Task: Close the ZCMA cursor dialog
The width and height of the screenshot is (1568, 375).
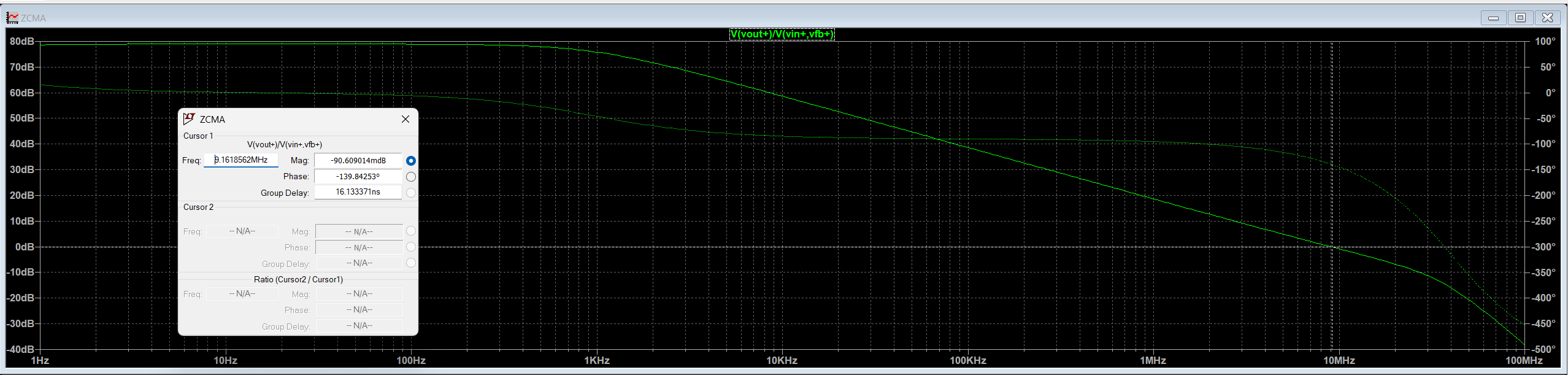Action: 405,119
